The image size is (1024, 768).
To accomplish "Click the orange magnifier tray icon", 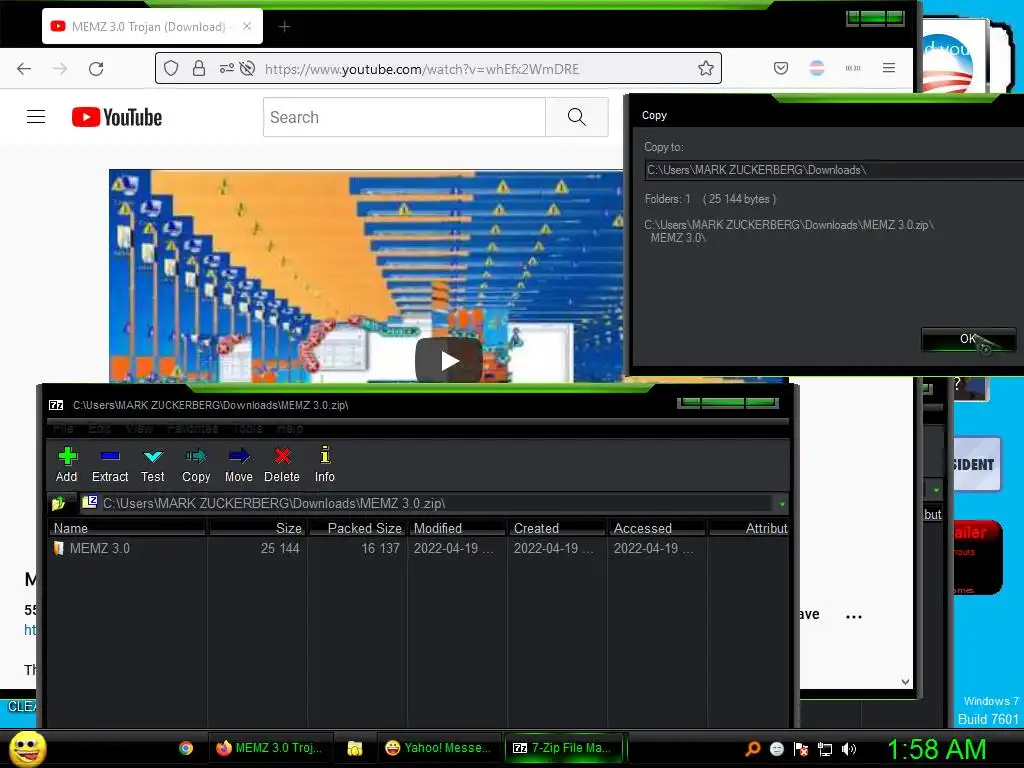I will (x=752, y=749).
